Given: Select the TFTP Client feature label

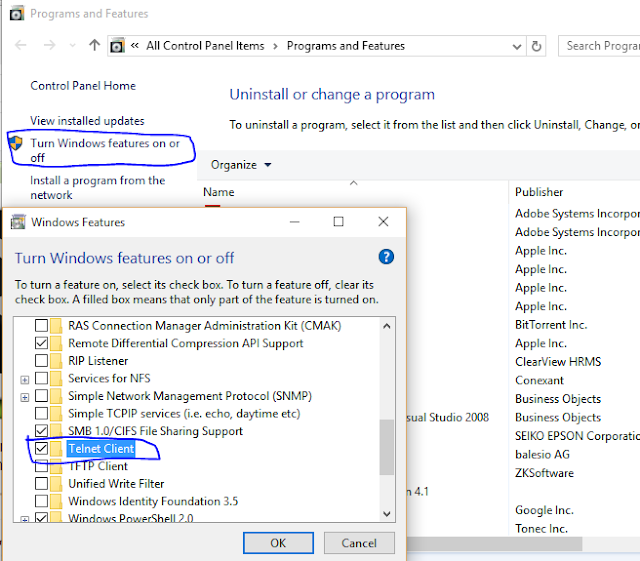Looking at the screenshot, I should 98,466.
